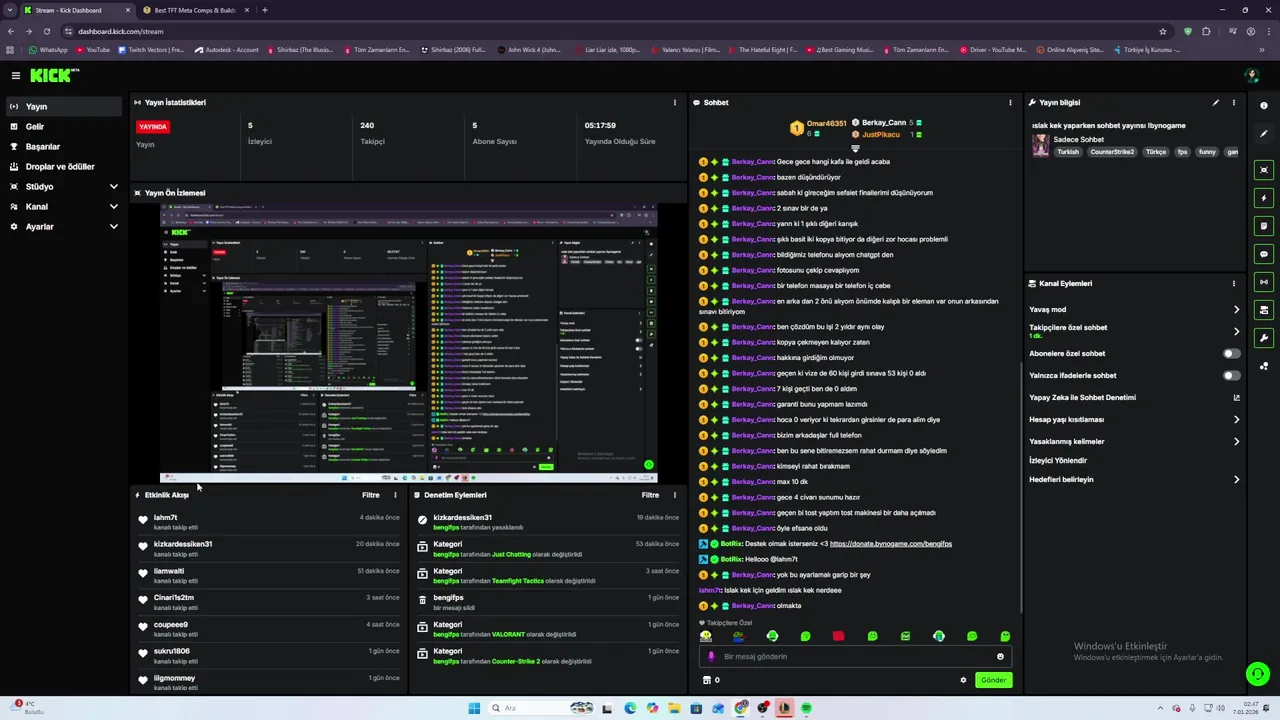Open Filtre in Denetim Eylemleri panel
This screenshot has height=720, width=1280.
click(650, 495)
